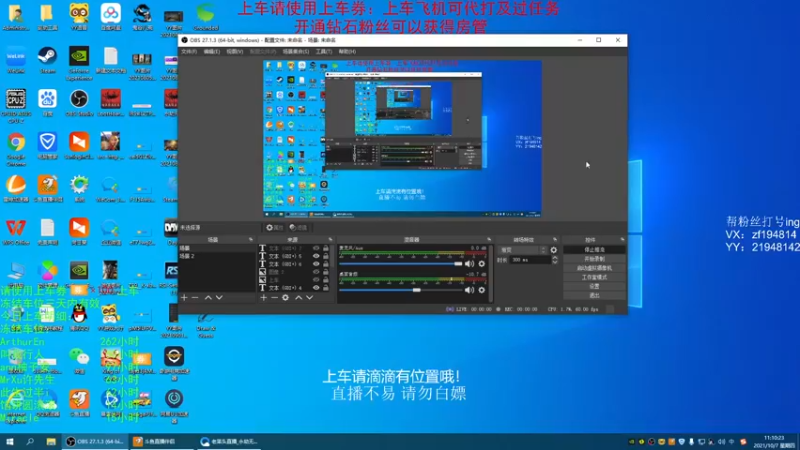The width and height of the screenshot is (800, 450).
Task: Open scene transition properties gear
Action: pos(554,250)
